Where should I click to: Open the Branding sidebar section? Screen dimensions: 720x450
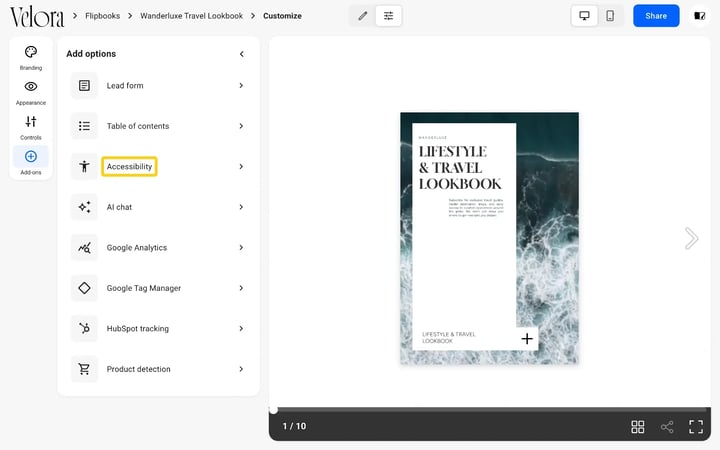click(x=31, y=58)
